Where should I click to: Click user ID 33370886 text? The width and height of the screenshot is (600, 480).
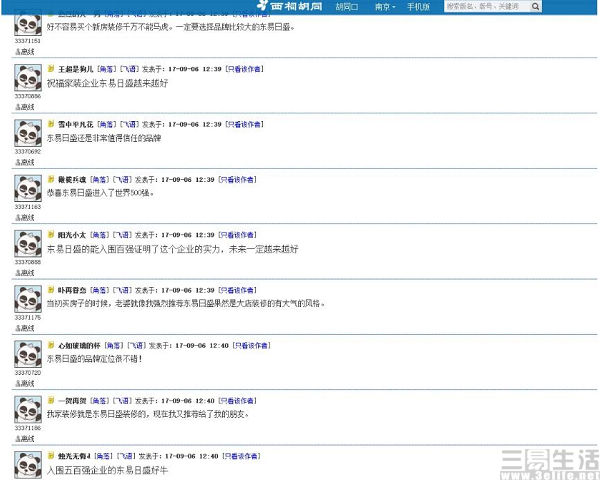click(28, 96)
